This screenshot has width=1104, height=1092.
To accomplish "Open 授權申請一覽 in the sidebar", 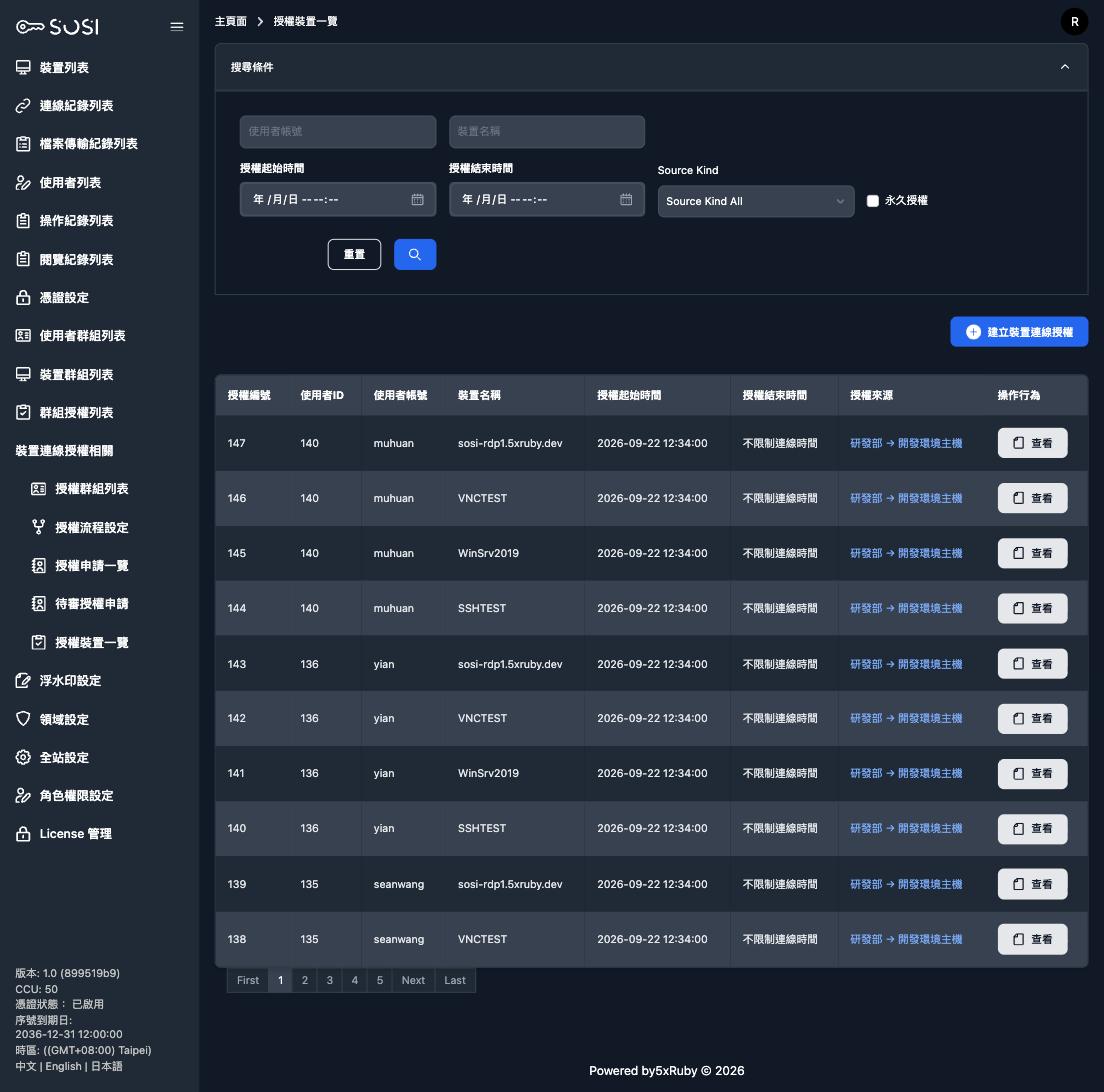I will coord(92,565).
